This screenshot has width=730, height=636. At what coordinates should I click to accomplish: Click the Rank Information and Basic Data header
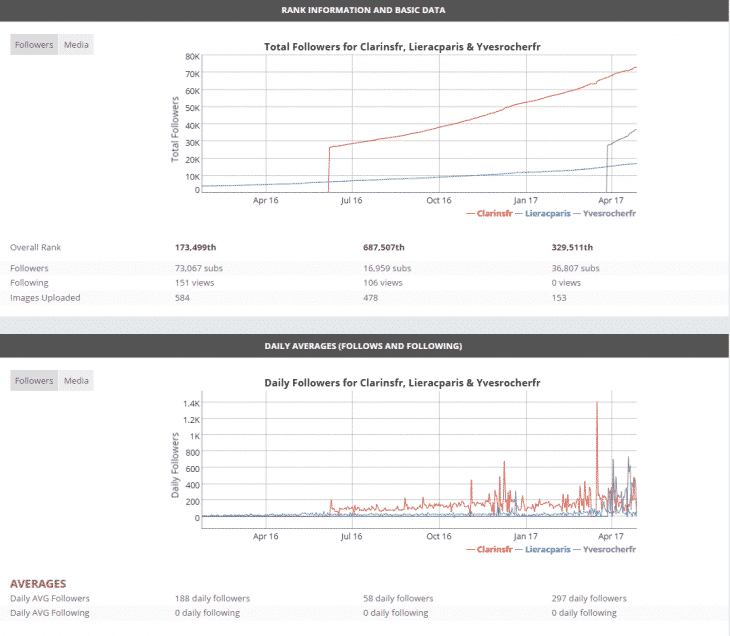pyautogui.click(x=364, y=10)
